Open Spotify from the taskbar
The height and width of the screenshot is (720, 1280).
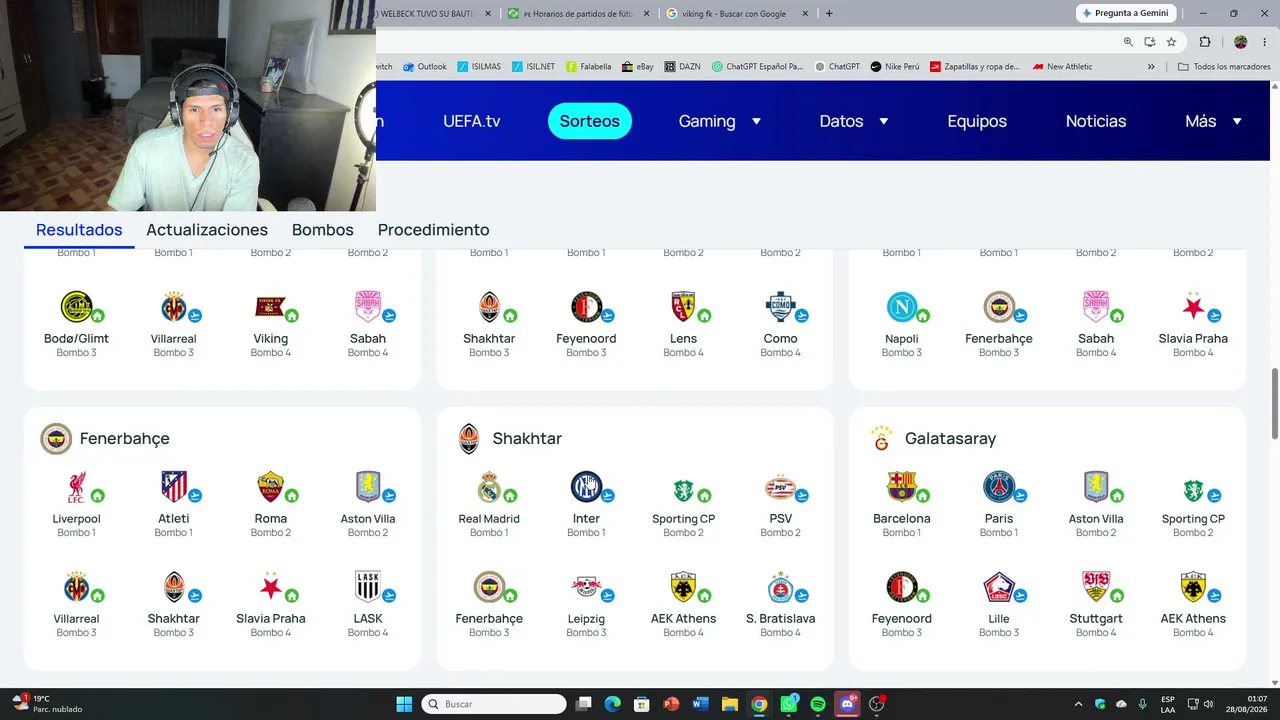click(x=817, y=704)
